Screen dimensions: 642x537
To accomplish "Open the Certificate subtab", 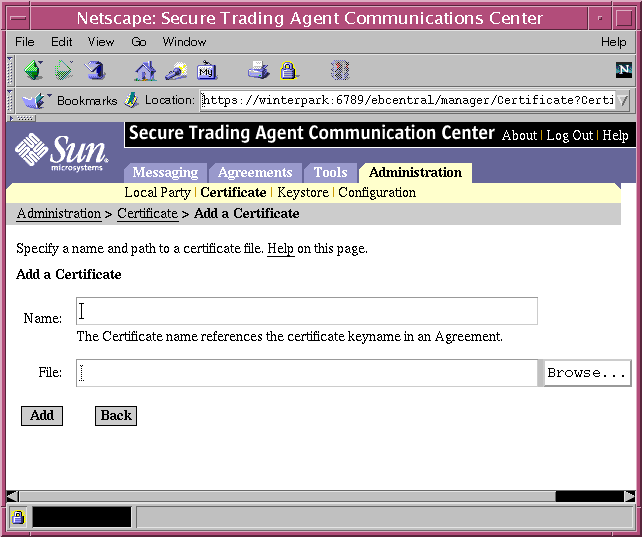I will [233, 192].
